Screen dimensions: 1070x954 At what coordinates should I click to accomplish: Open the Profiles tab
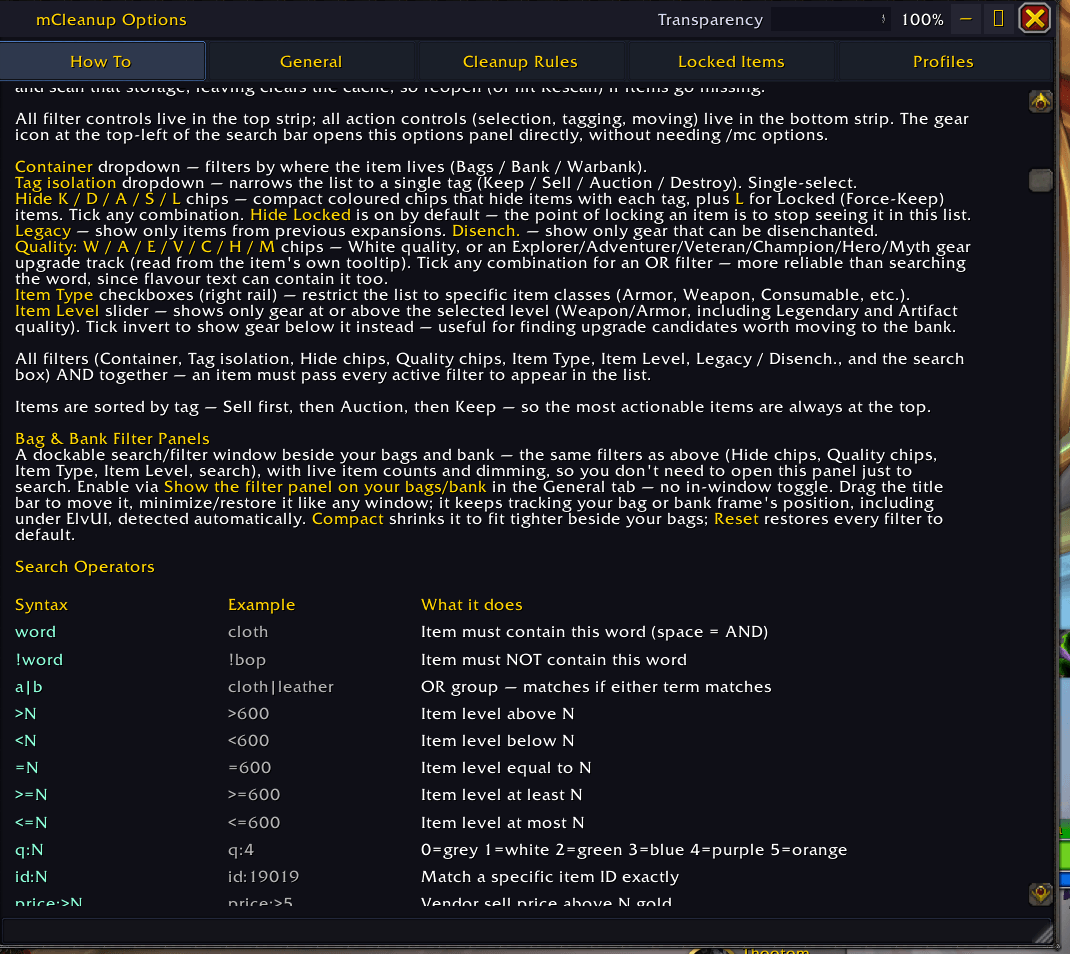pos(943,61)
